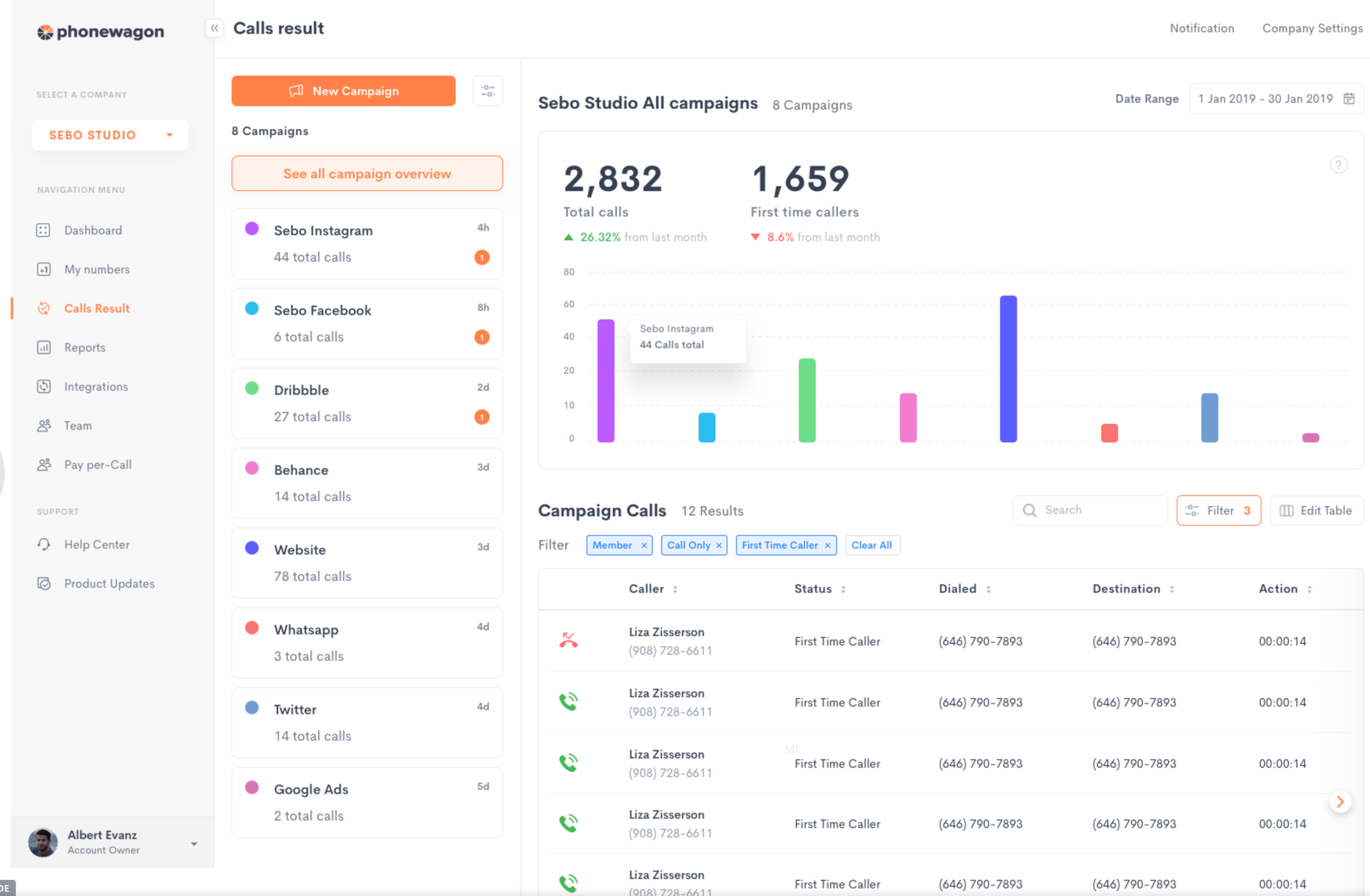Remove the Call Only filter tag
The width and height of the screenshot is (1370, 896).
click(x=719, y=546)
